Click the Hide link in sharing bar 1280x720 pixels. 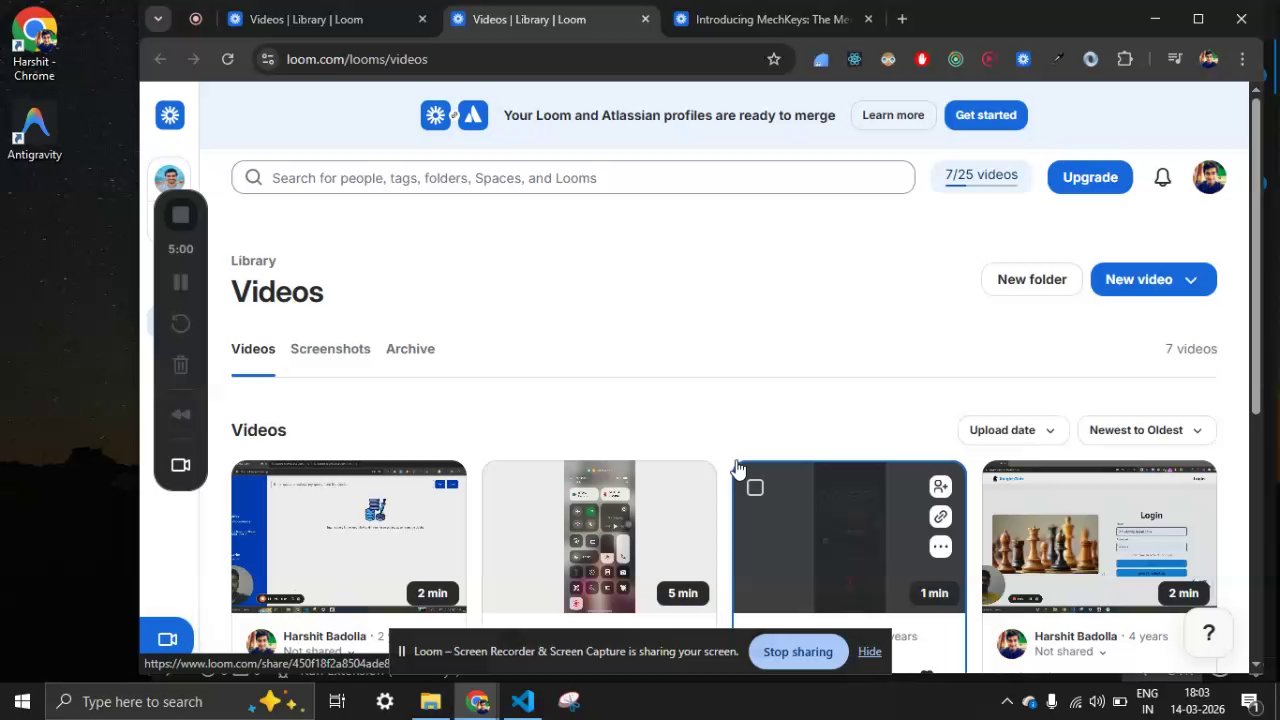click(869, 652)
